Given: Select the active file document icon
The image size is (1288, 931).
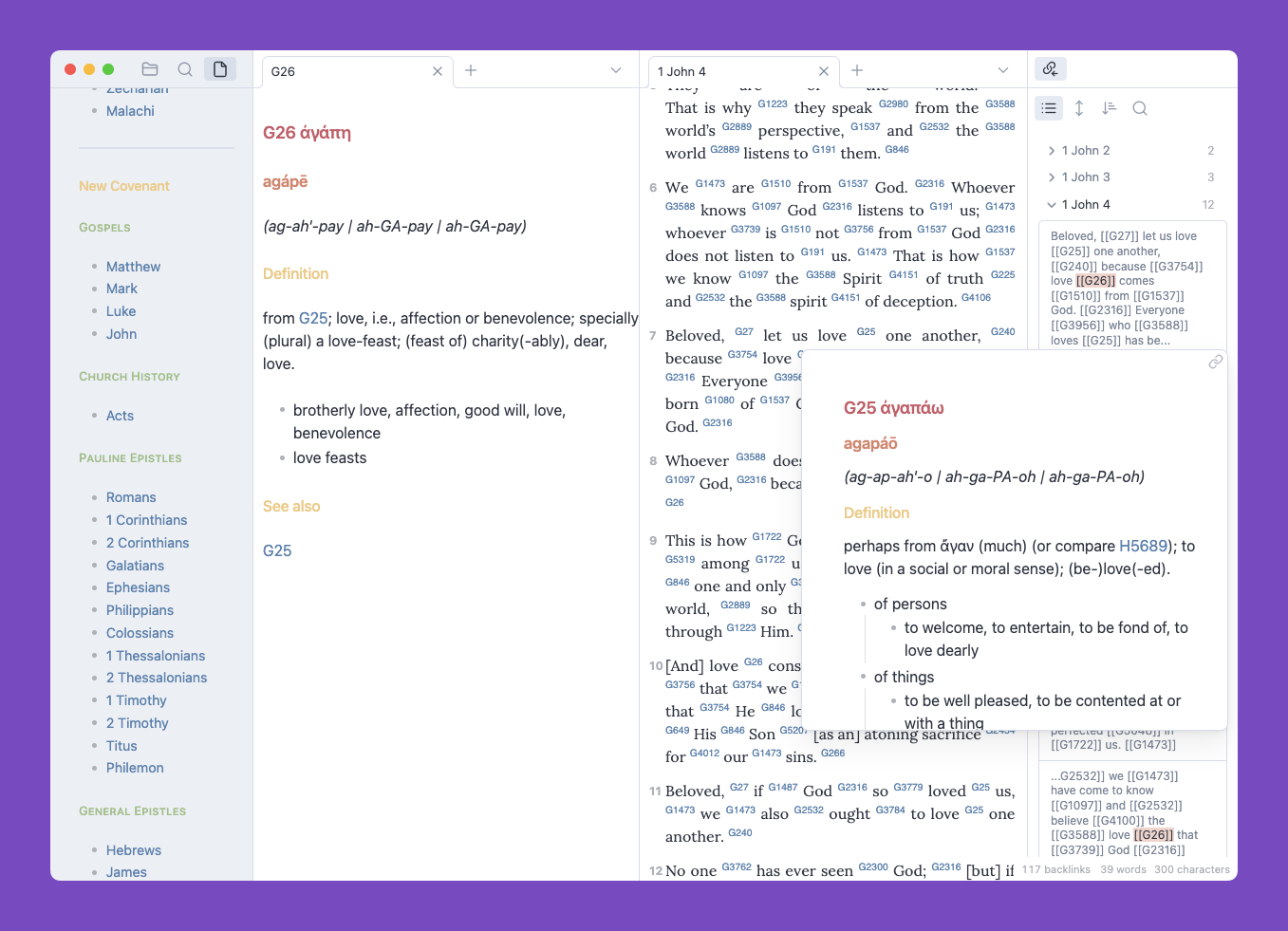Looking at the screenshot, I should tap(220, 69).
